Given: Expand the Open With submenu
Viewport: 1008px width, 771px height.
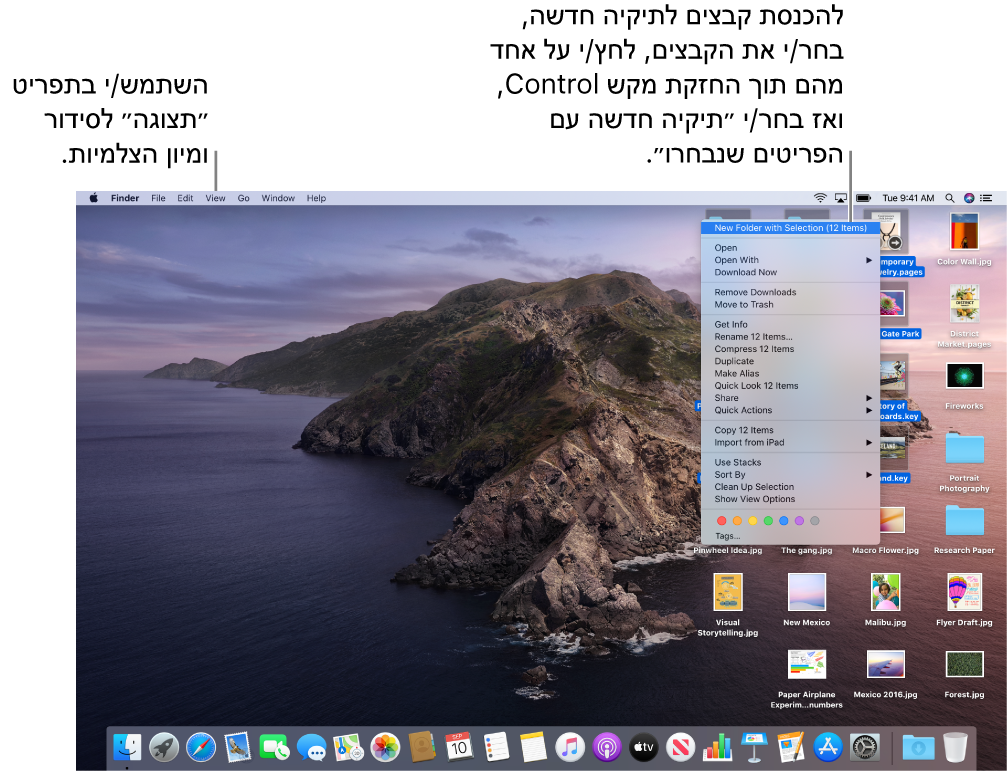Looking at the screenshot, I should (x=790, y=260).
